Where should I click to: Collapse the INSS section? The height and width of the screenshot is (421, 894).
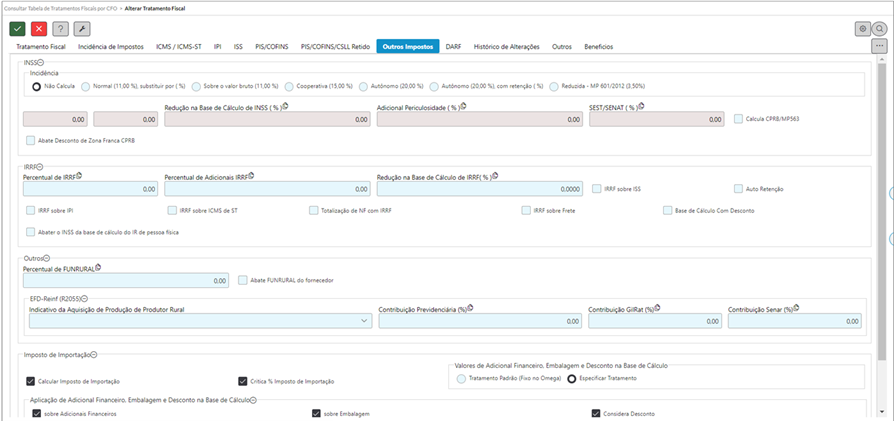[x=42, y=62]
